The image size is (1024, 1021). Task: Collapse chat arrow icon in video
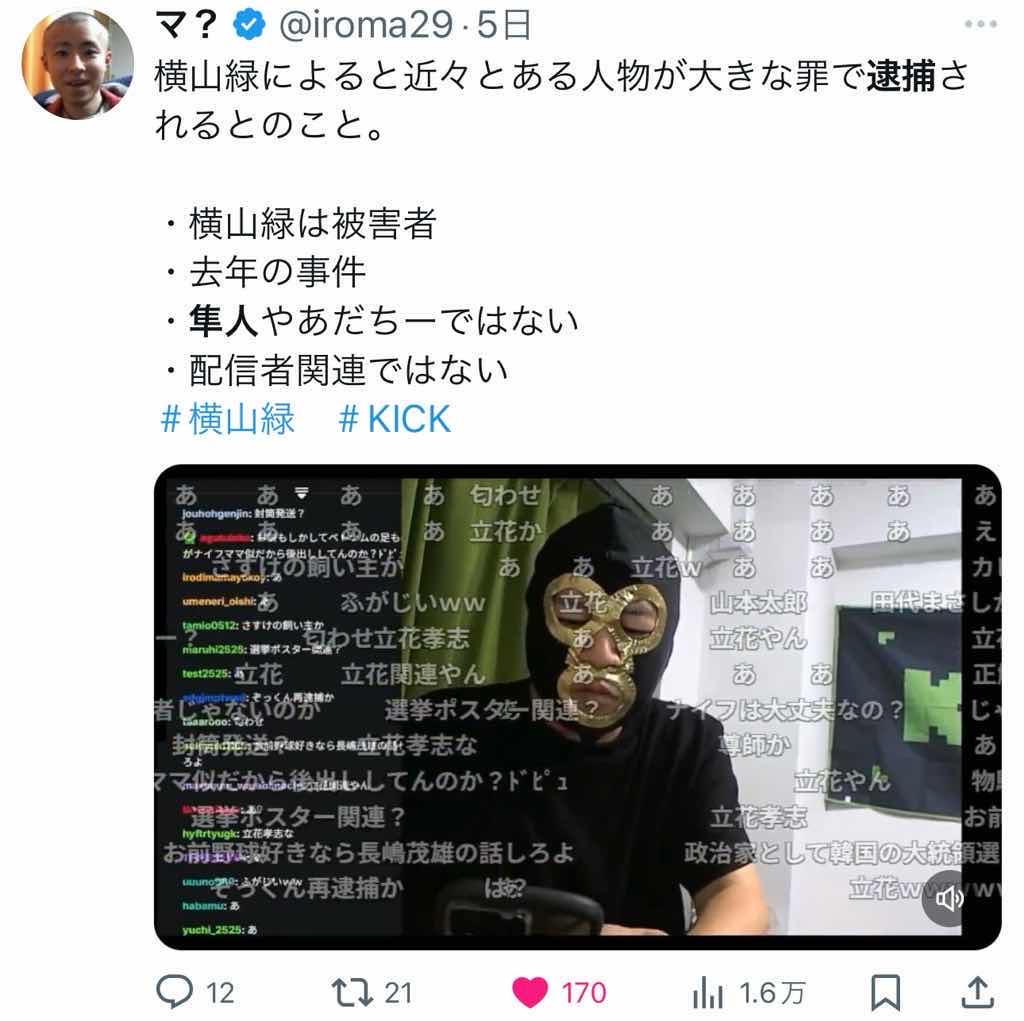(301, 492)
